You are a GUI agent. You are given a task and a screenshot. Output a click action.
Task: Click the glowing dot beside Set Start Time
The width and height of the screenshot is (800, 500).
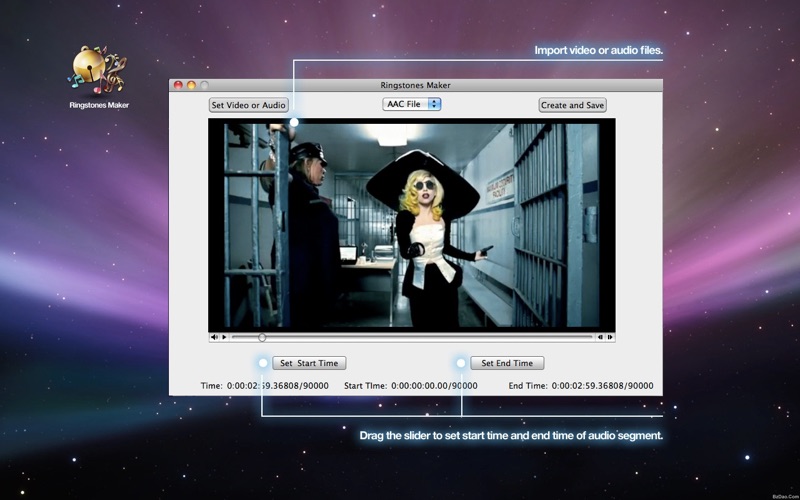pos(263,363)
